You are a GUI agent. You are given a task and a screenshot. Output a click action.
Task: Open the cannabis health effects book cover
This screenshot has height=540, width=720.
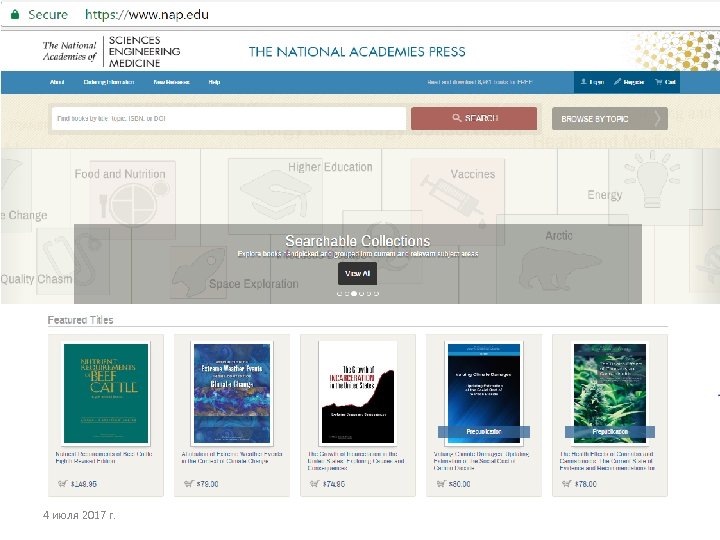[x=610, y=393]
